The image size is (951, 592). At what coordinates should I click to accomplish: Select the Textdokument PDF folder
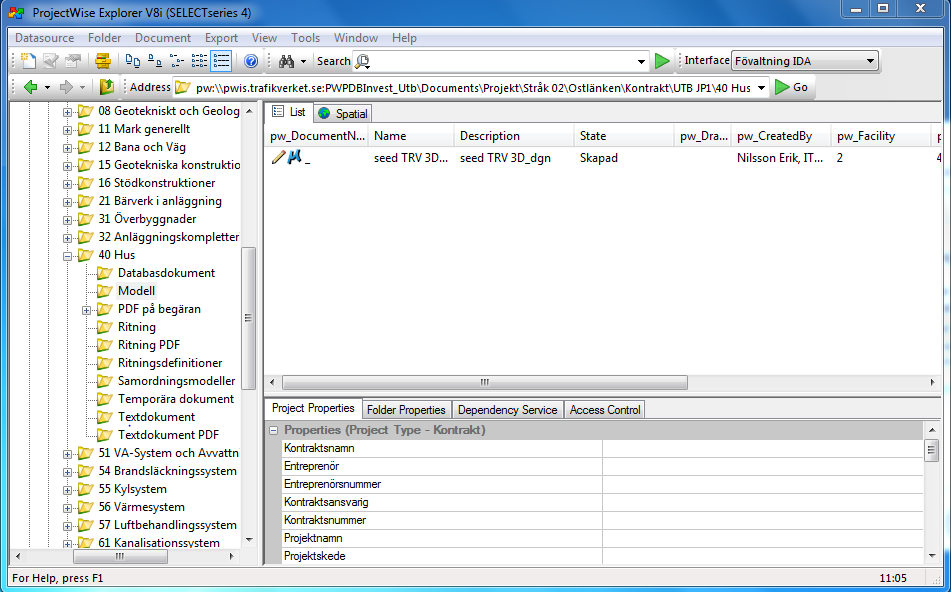tap(168, 435)
